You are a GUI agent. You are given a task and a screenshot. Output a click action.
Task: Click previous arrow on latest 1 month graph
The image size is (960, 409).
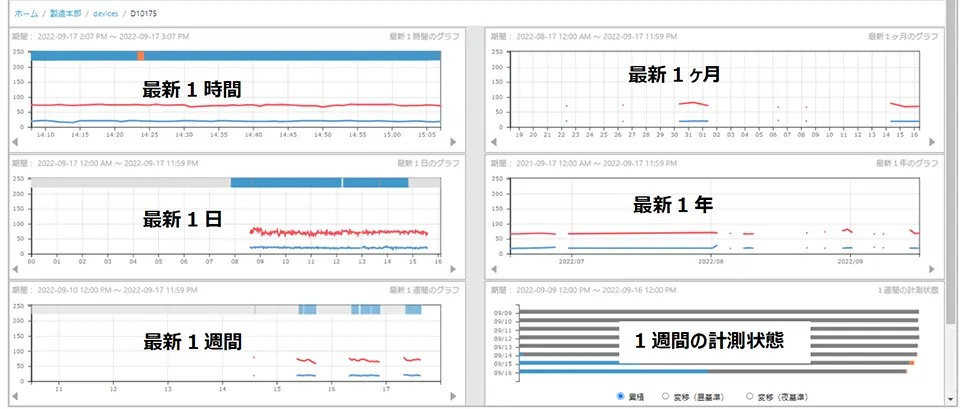pos(493,143)
